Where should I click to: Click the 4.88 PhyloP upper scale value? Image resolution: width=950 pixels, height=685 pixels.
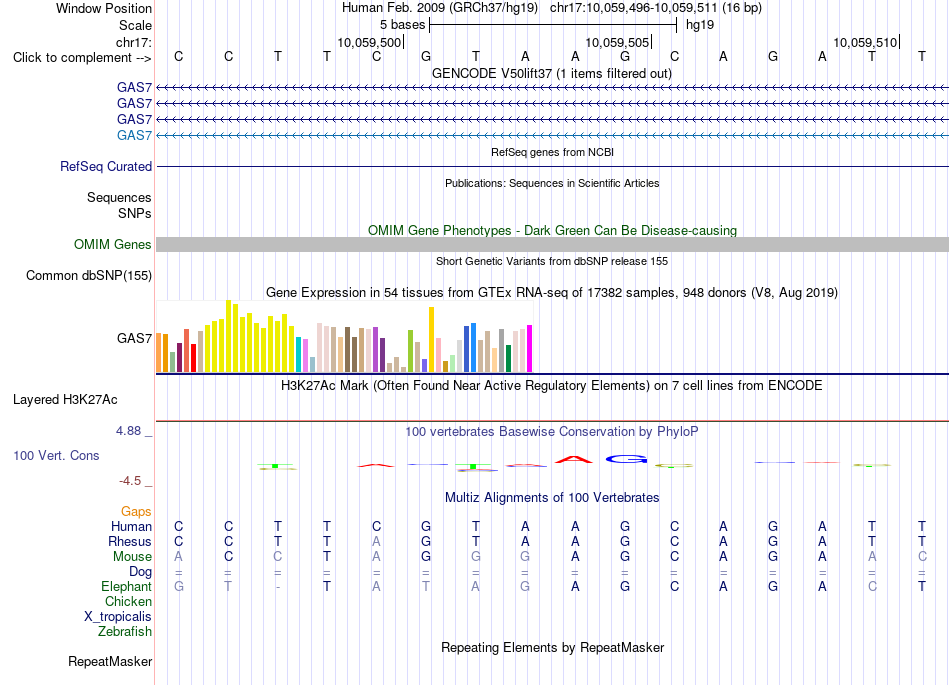(x=128, y=431)
